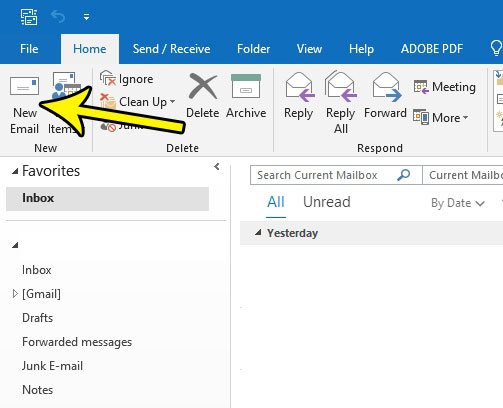
Task: Click the Ignore conversation icon
Action: (107, 78)
